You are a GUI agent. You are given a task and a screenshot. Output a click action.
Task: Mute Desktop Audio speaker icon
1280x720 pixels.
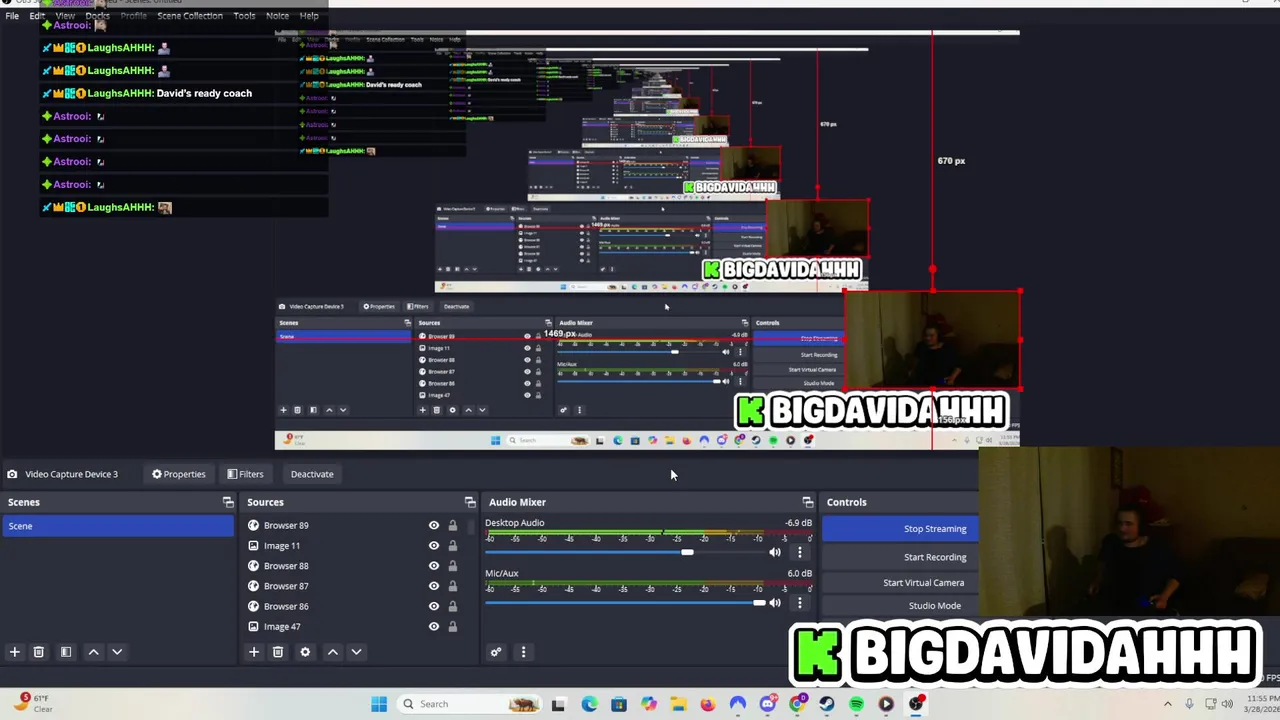point(775,552)
